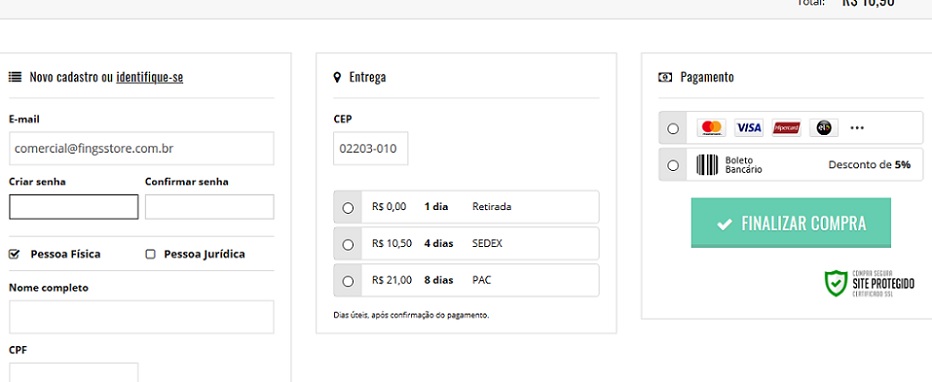The height and width of the screenshot is (382, 932).
Task: Click the Elo card icon
Action: click(823, 128)
